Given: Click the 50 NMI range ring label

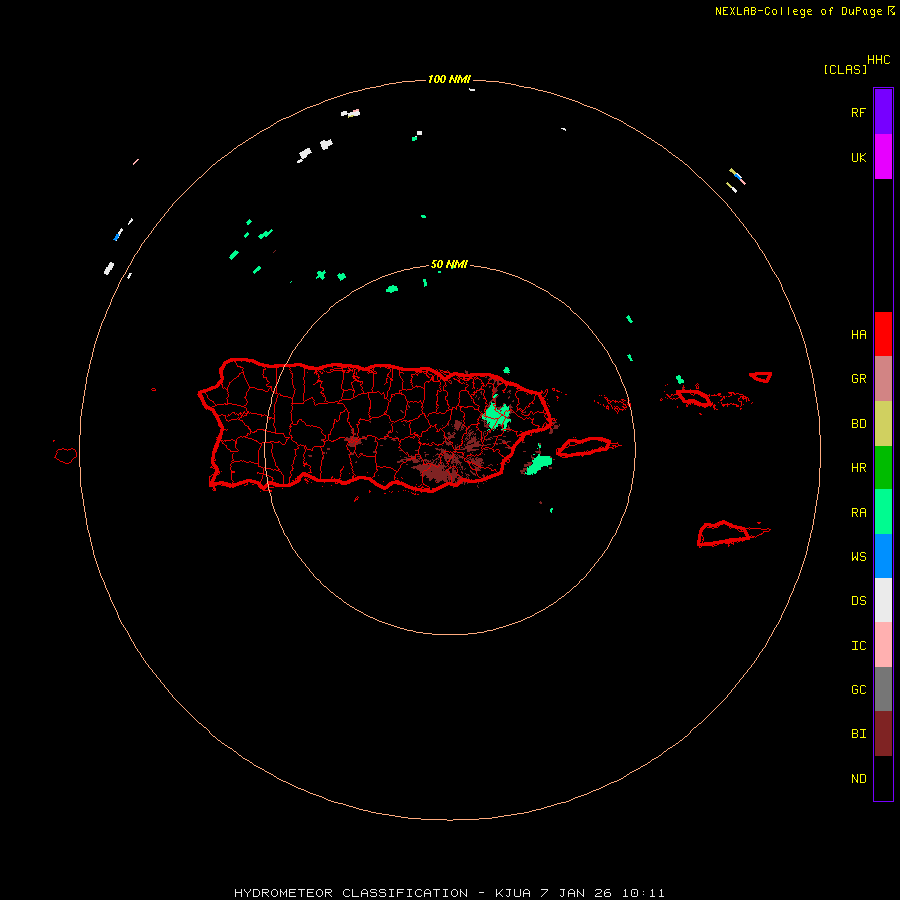Looking at the screenshot, I should tap(449, 264).
